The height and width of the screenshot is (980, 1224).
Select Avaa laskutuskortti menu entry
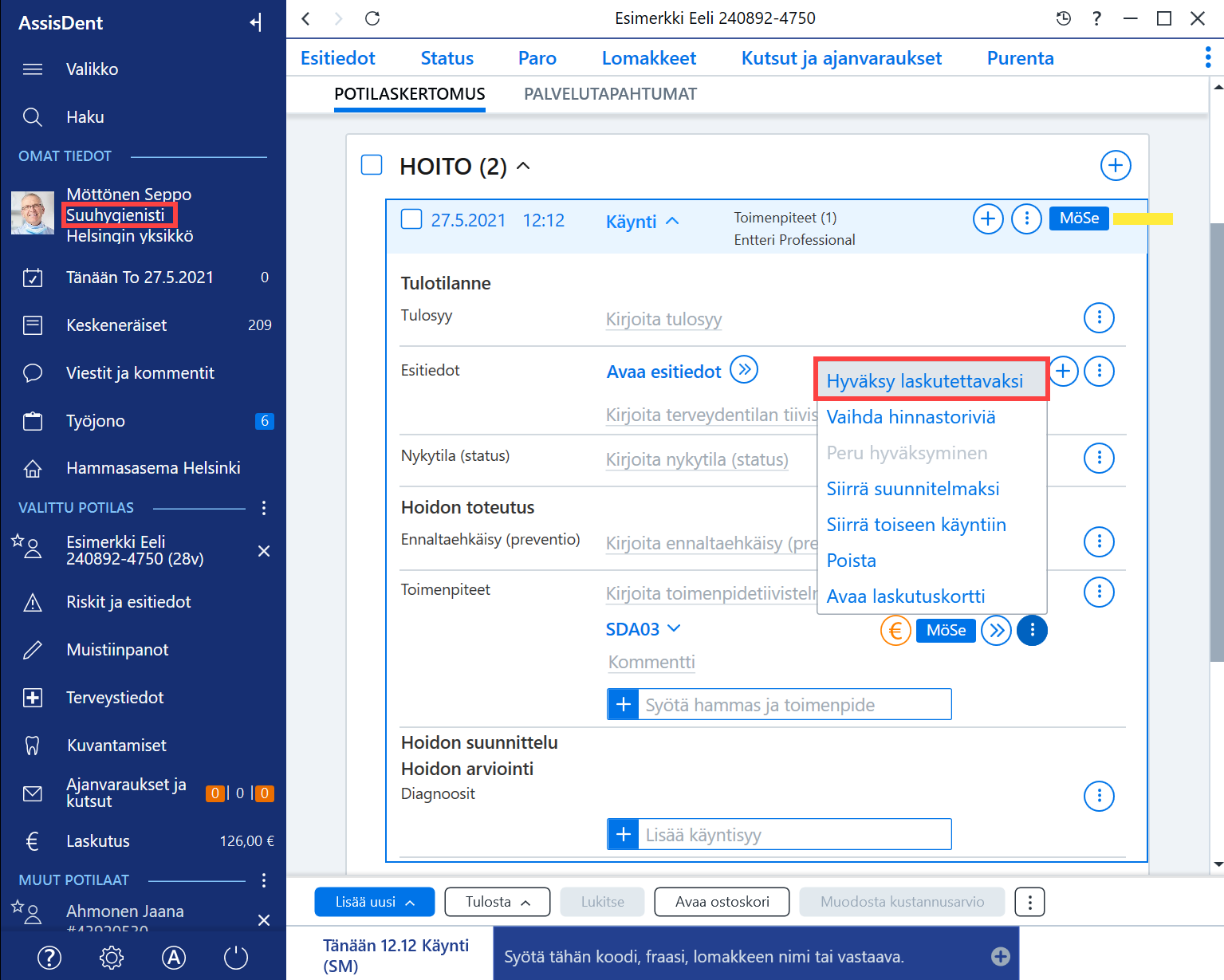coord(906,596)
